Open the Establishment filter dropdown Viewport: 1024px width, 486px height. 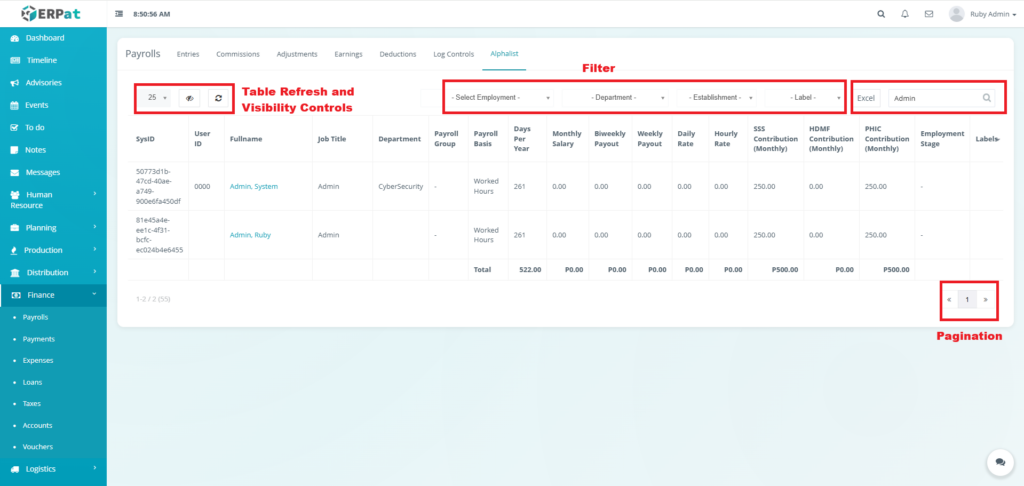tap(720, 98)
